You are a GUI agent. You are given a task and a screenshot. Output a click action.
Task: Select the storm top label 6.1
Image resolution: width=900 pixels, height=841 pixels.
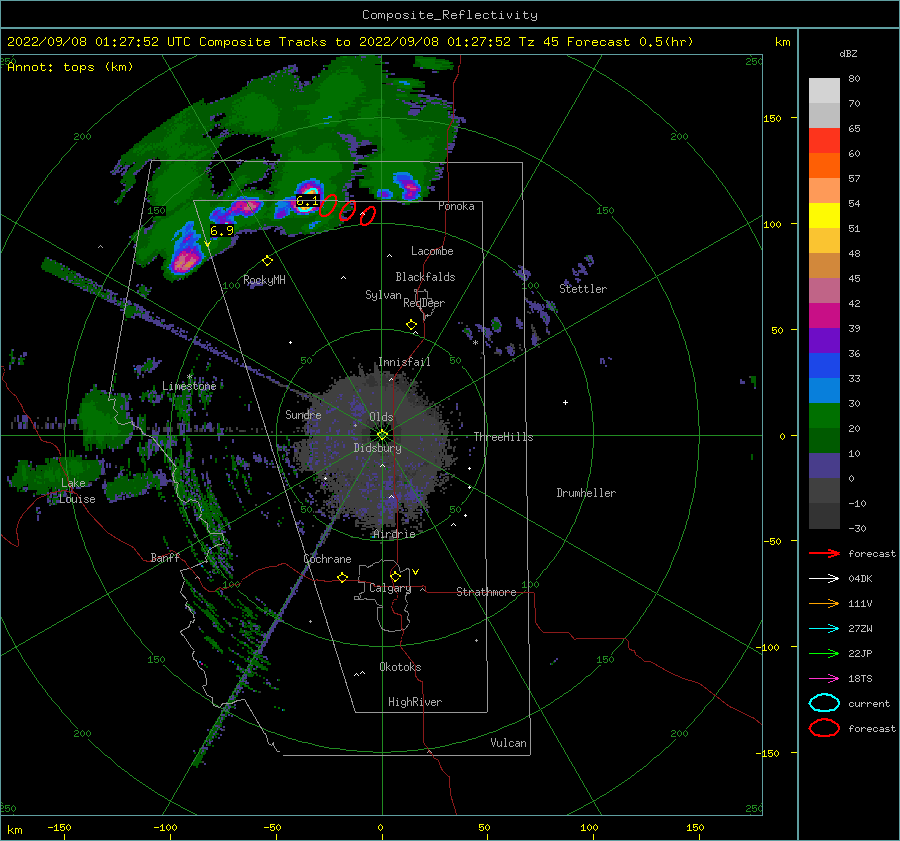coord(307,201)
